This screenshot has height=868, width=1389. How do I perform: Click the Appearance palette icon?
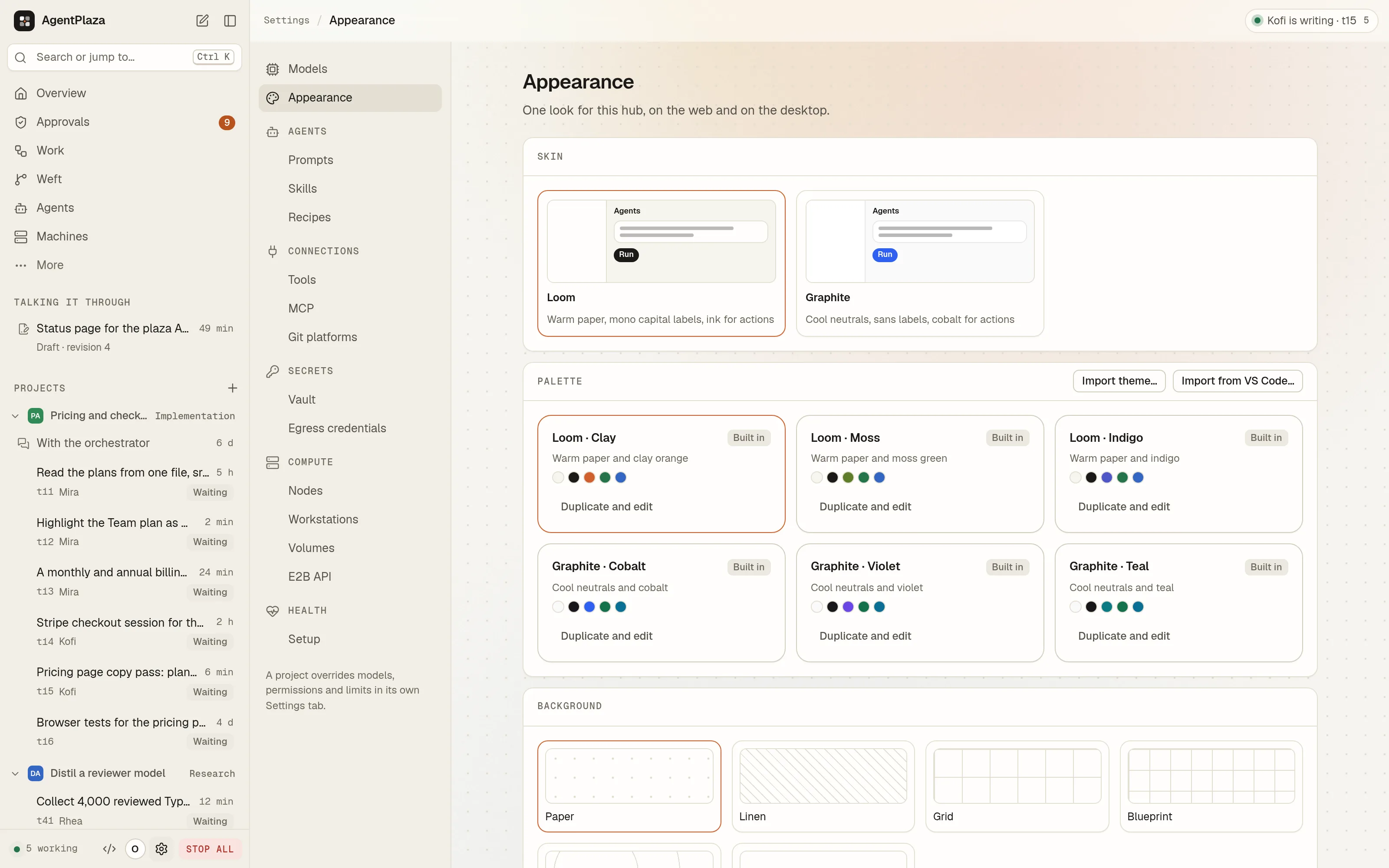pos(273,98)
